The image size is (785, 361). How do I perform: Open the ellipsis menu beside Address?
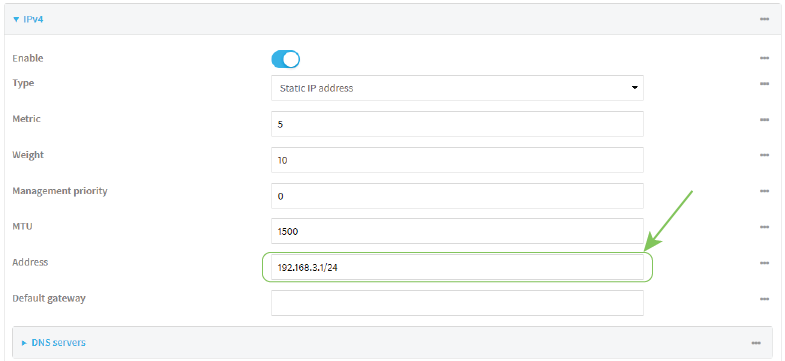(764, 263)
